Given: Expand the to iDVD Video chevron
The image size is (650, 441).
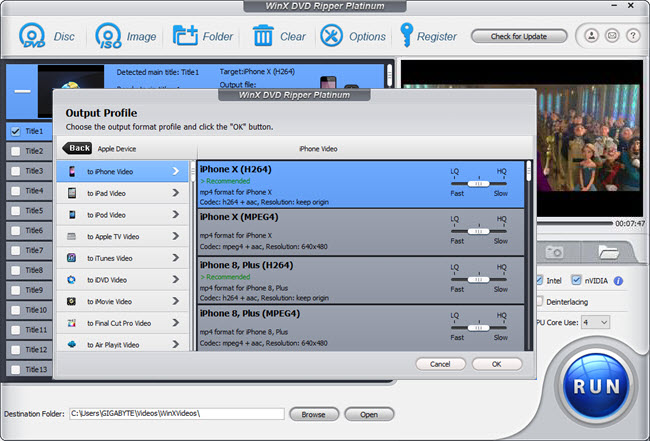Looking at the screenshot, I should coord(176,279).
